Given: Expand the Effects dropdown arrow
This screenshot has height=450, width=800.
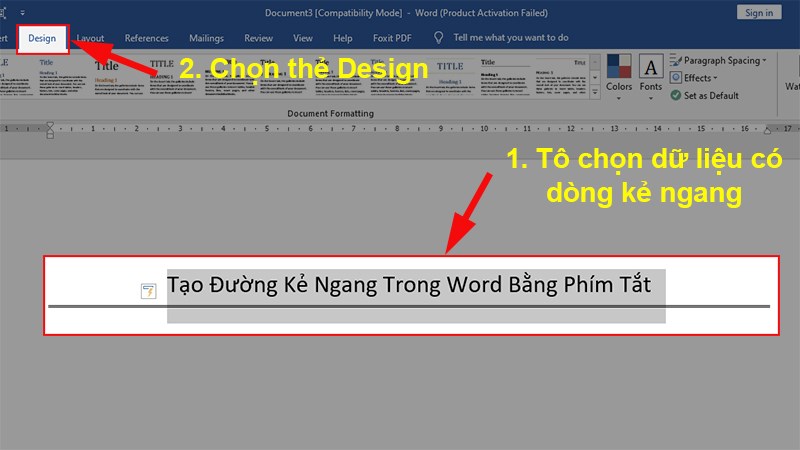Looking at the screenshot, I should pos(716,78).
